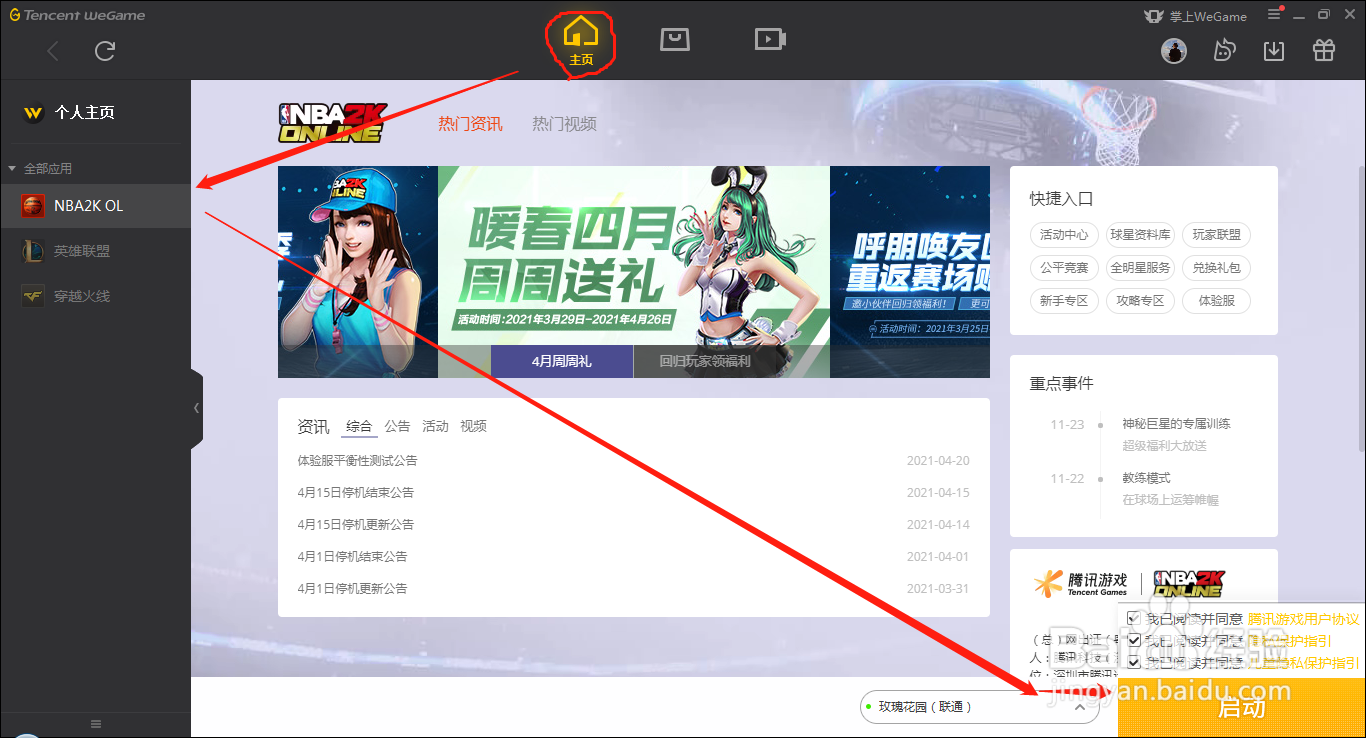Select the 公告 news tab
The width and height of the screenshot is (1366, 738).
(x=397, y=426)
